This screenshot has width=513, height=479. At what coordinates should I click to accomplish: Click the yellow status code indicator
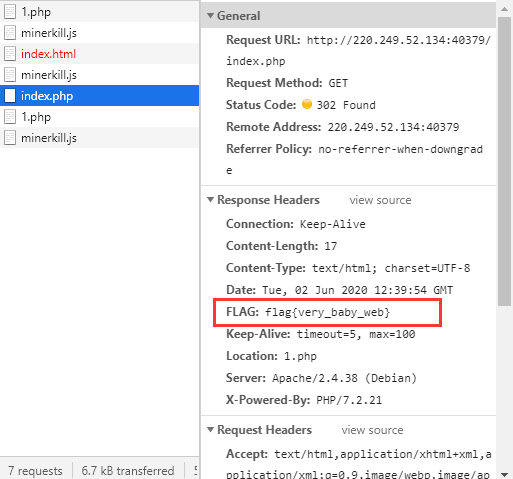pos(307,104)
